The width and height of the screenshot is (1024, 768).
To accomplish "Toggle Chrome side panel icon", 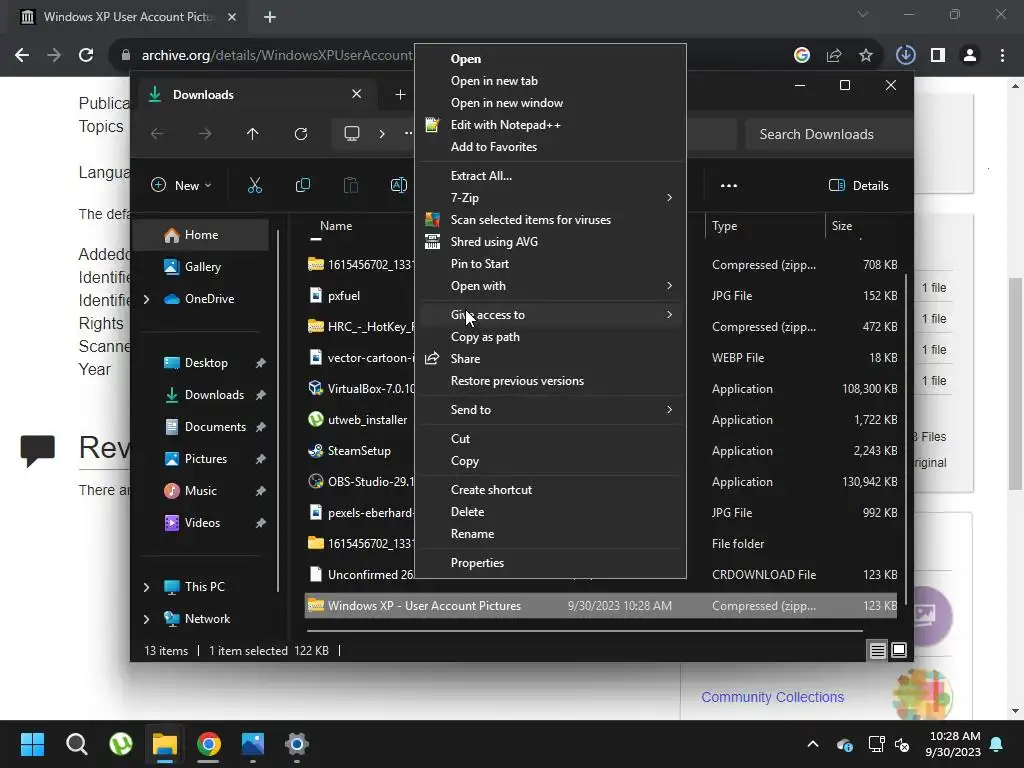I will (x=938, y=56).
